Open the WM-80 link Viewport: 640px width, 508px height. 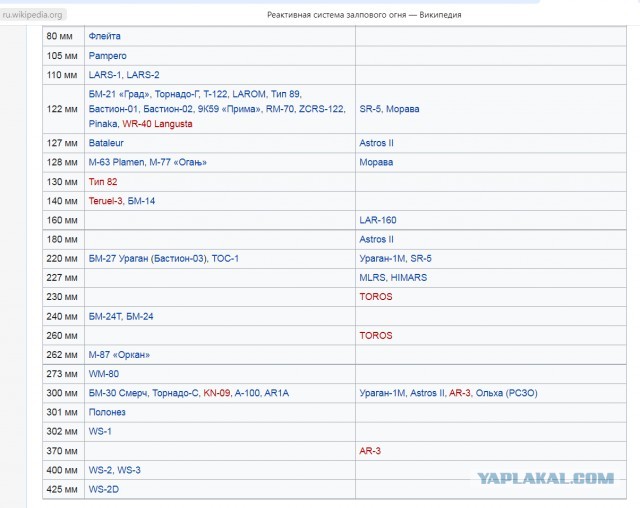pos(104,374)
